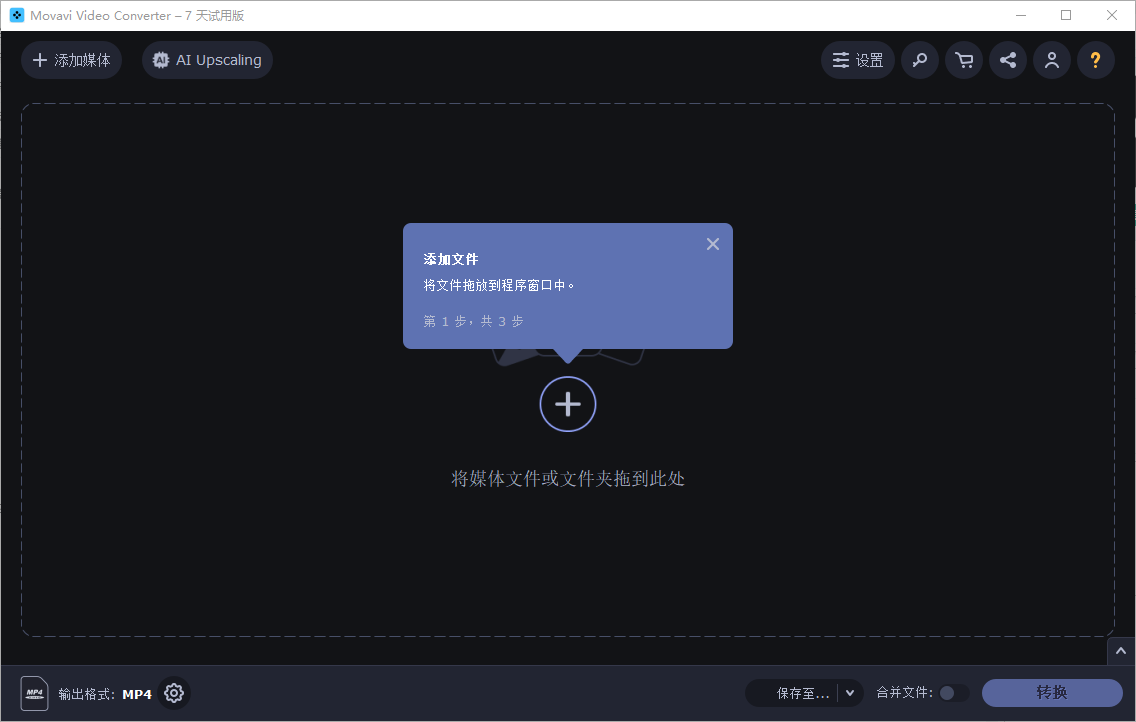Expand the bottom panel with the up arrow
Image resolution: width=1136 pixels, height=722 pixels.
[x=1120, y=651]
